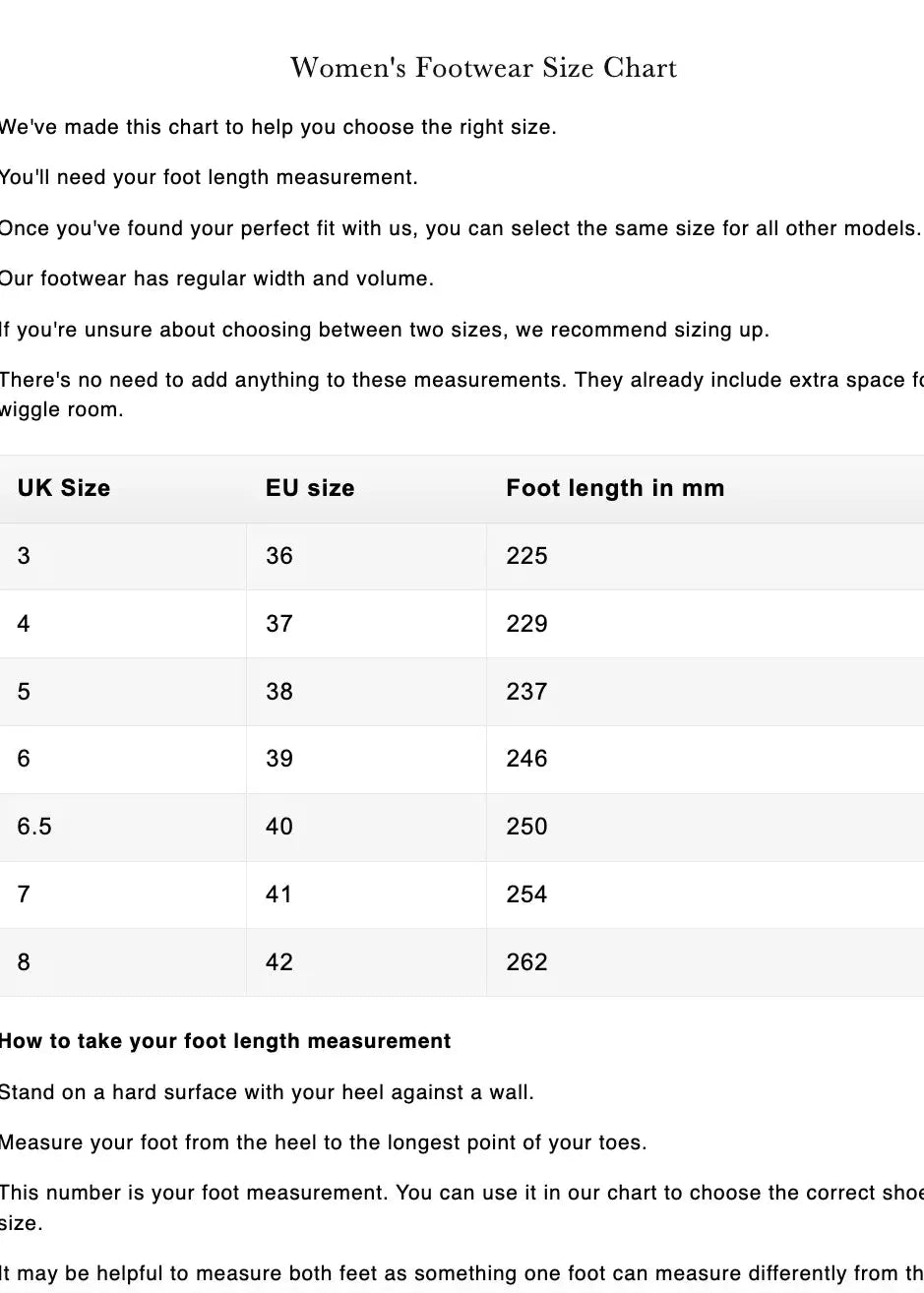This screenshot has width=924, height=1293.
Task: Click the 229 foot length value
Action: click(x=526, y=624)
